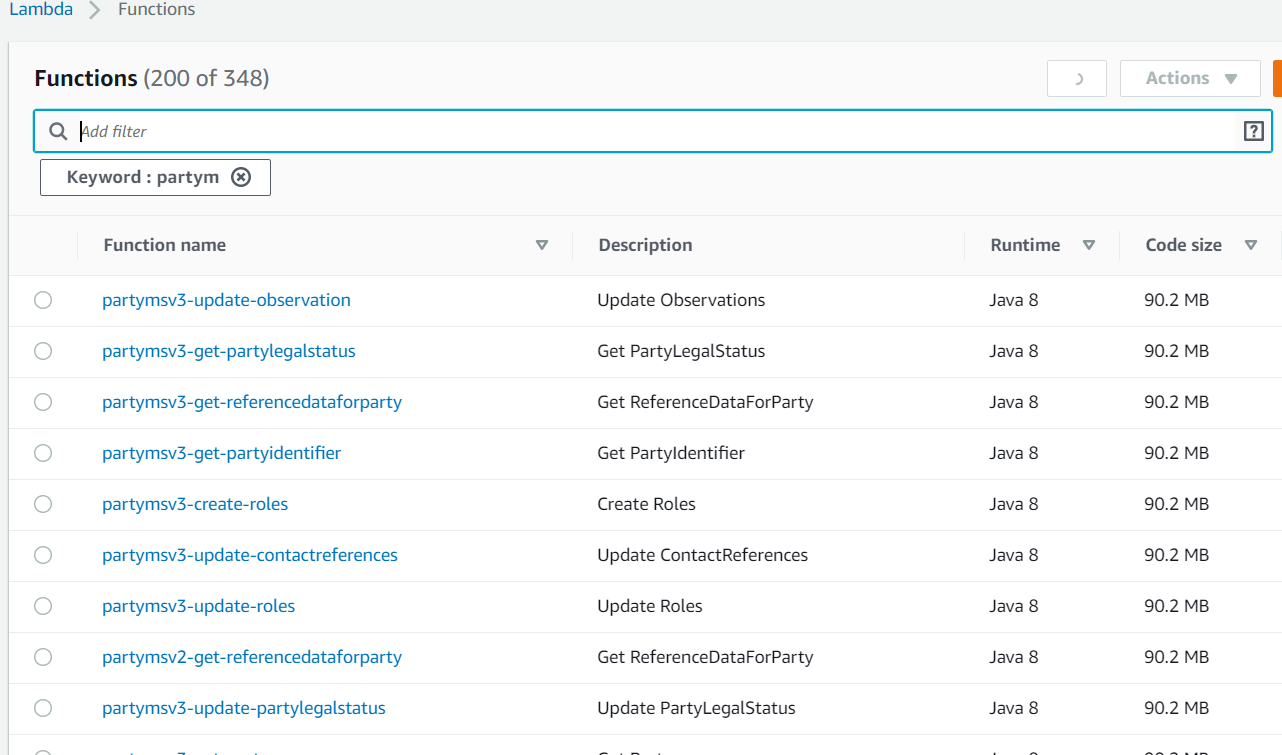Open partymsv3-get-partyidentifier function link
1282x755 pixels.
click(x=221, y=453)
